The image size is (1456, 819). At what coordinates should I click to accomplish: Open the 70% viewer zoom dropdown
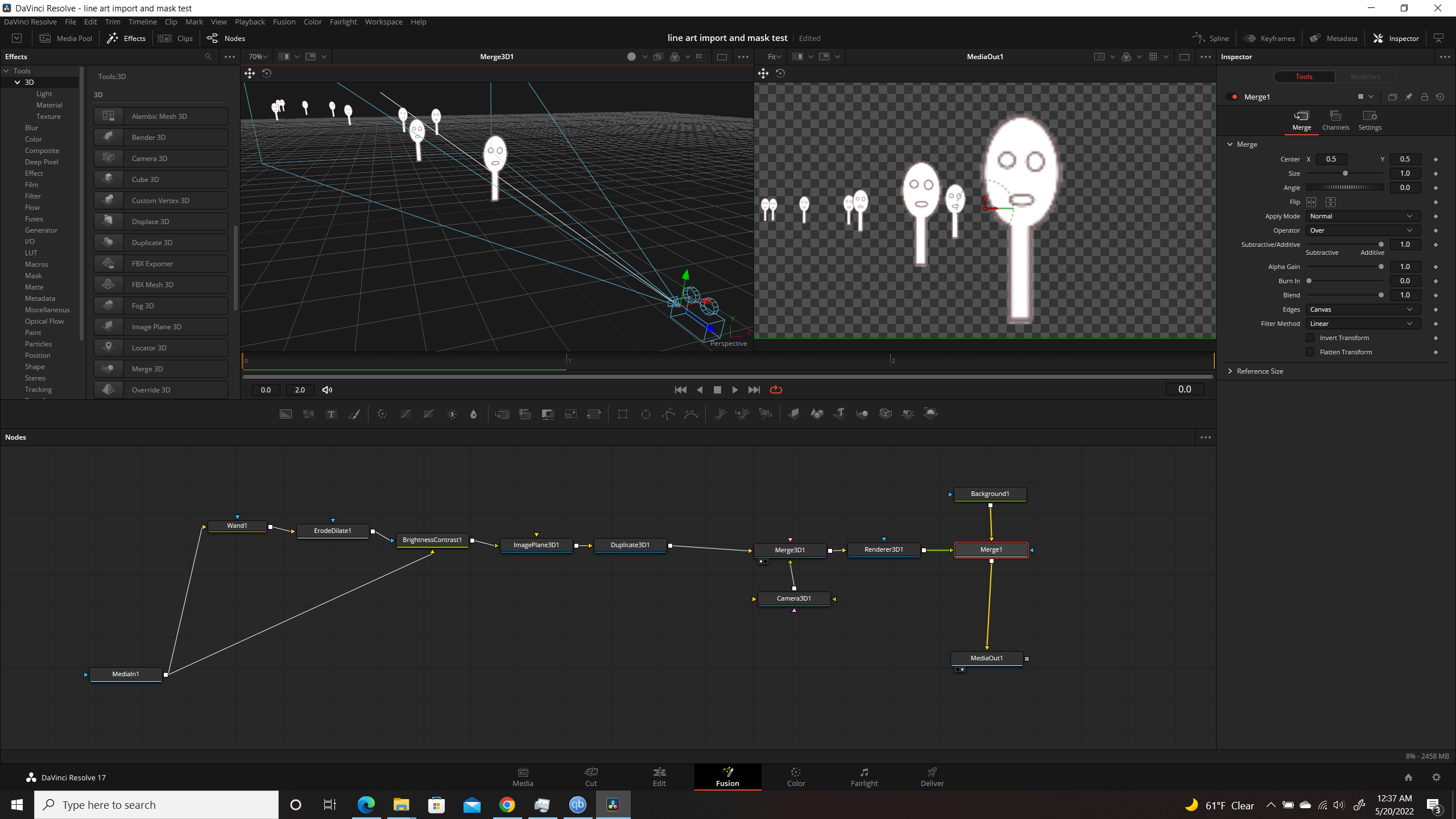(x=258, y=57)
